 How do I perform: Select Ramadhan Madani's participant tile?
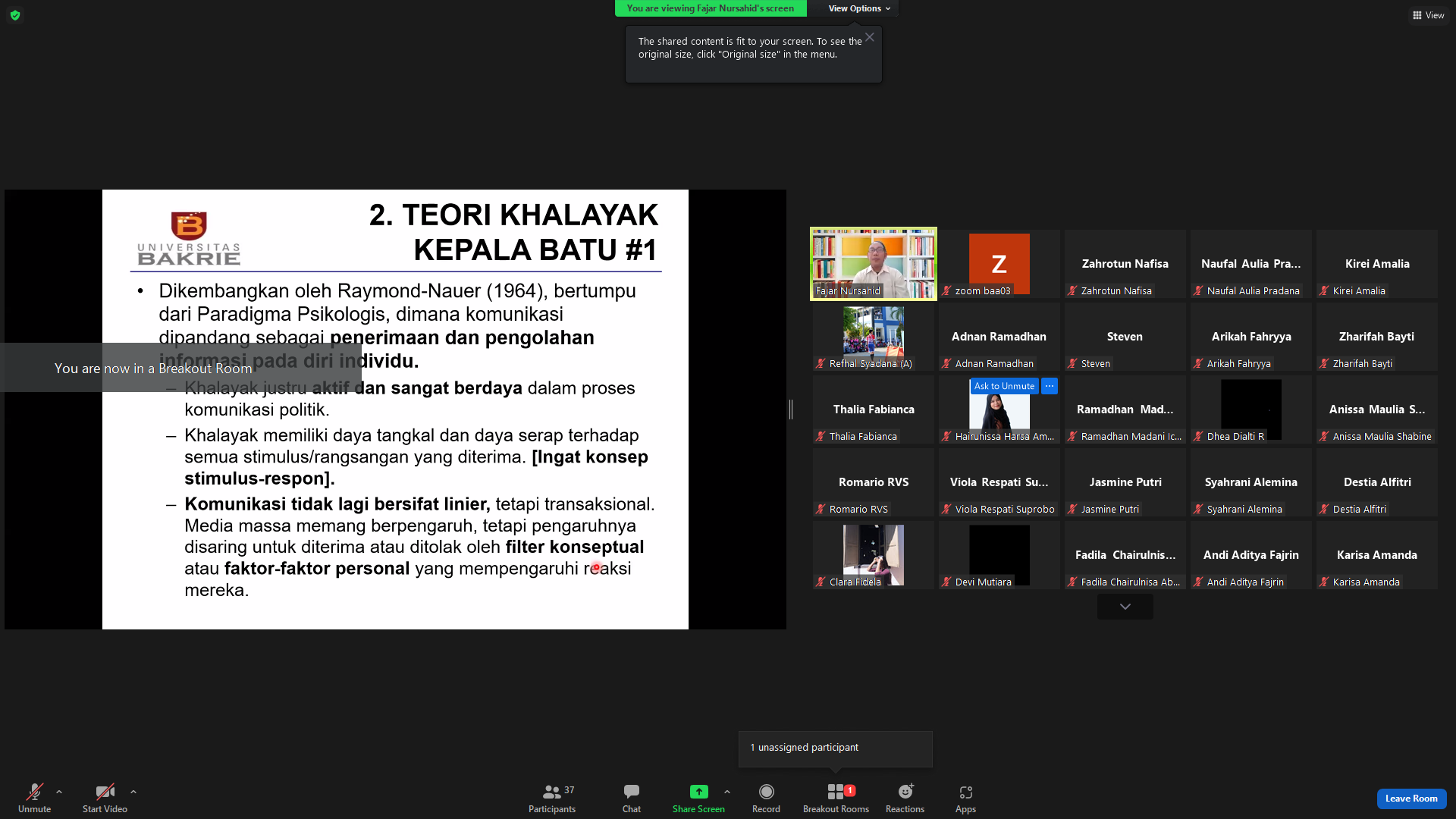[x=1125, y=409]
